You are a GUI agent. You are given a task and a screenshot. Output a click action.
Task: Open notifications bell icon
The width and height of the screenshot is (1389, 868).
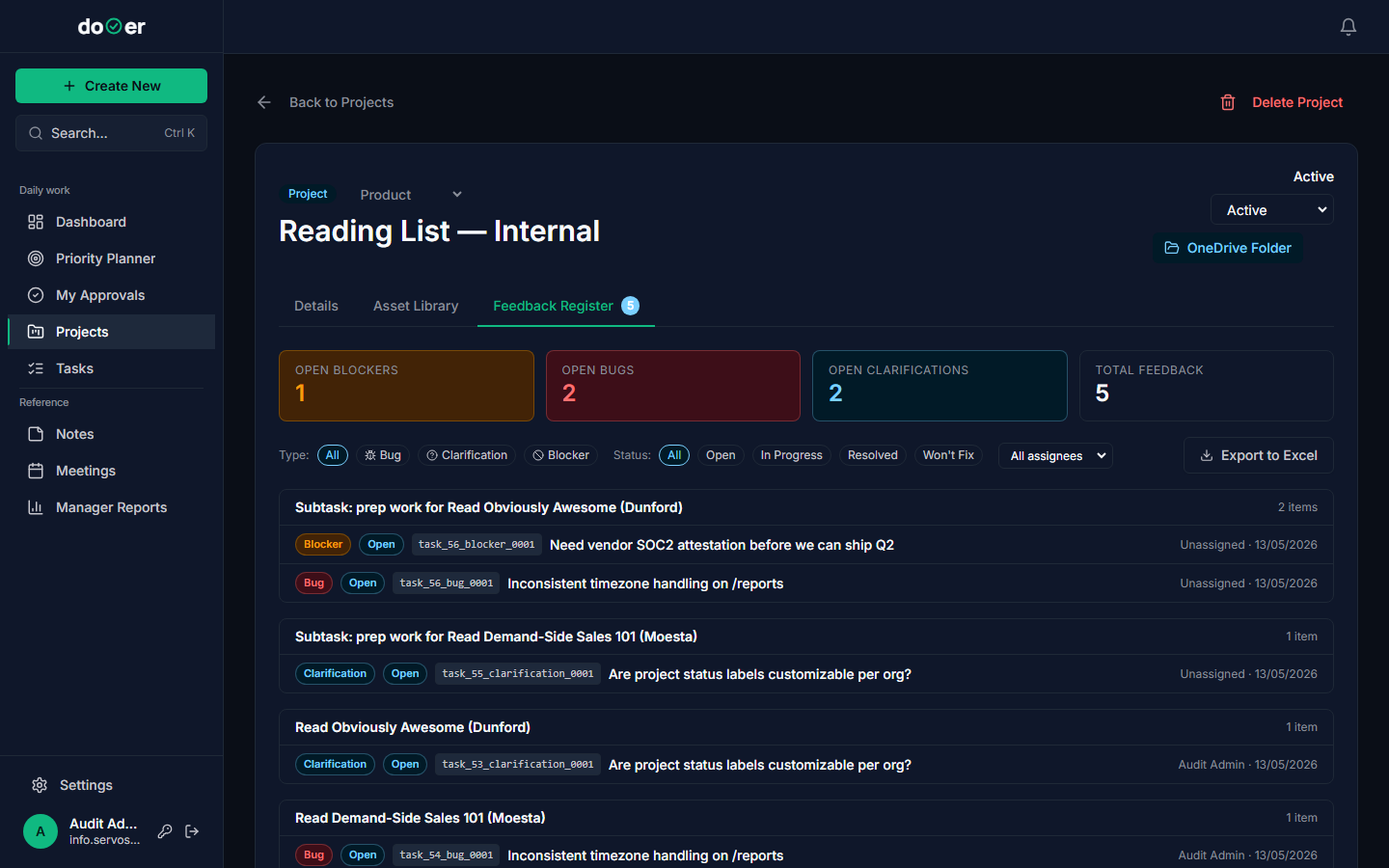pyautogui.click(x=1348, y=27)
